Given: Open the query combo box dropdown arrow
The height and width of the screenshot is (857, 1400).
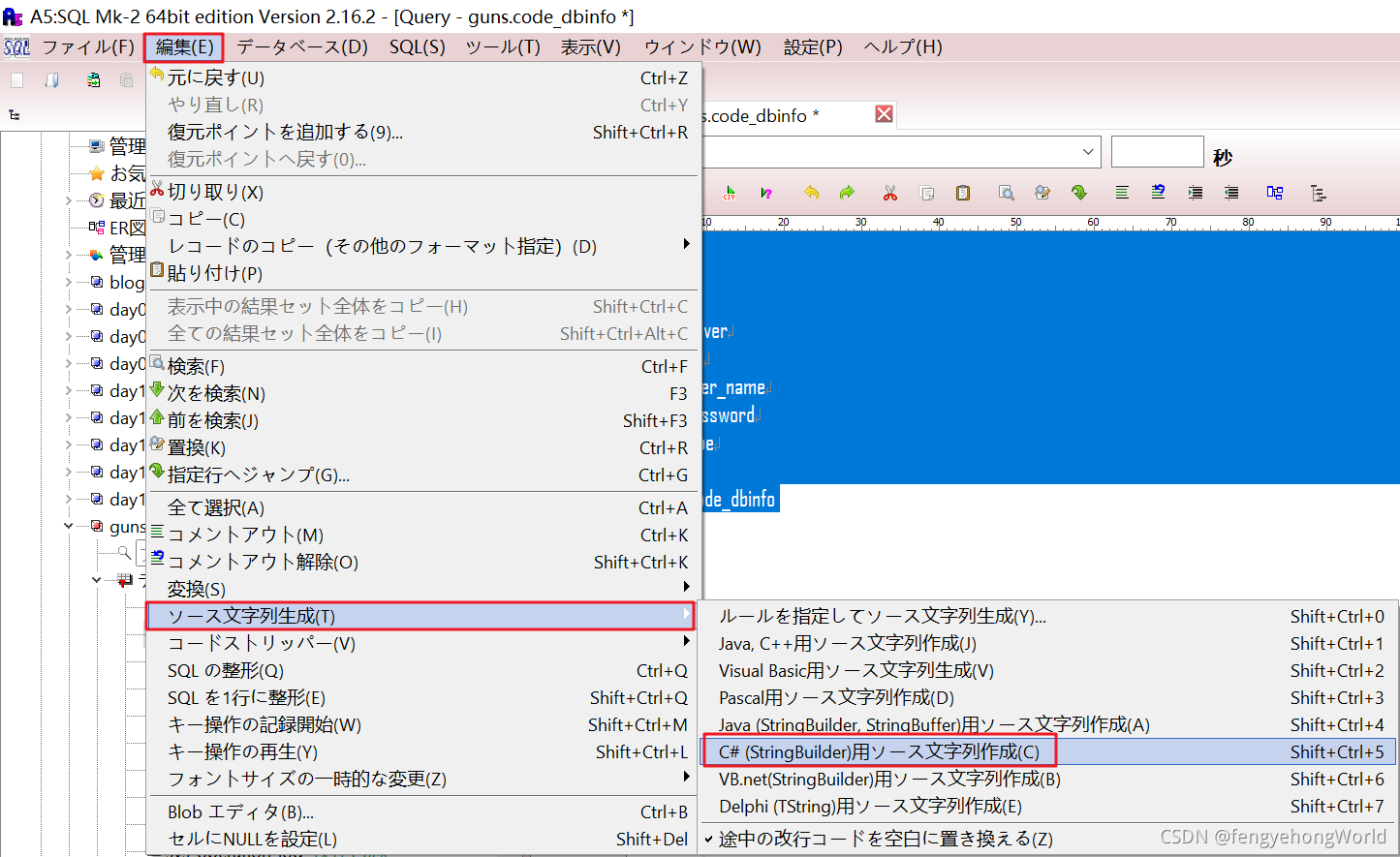Looking at the screenshot, I should pyautogui.click(x=1088, y=152).
